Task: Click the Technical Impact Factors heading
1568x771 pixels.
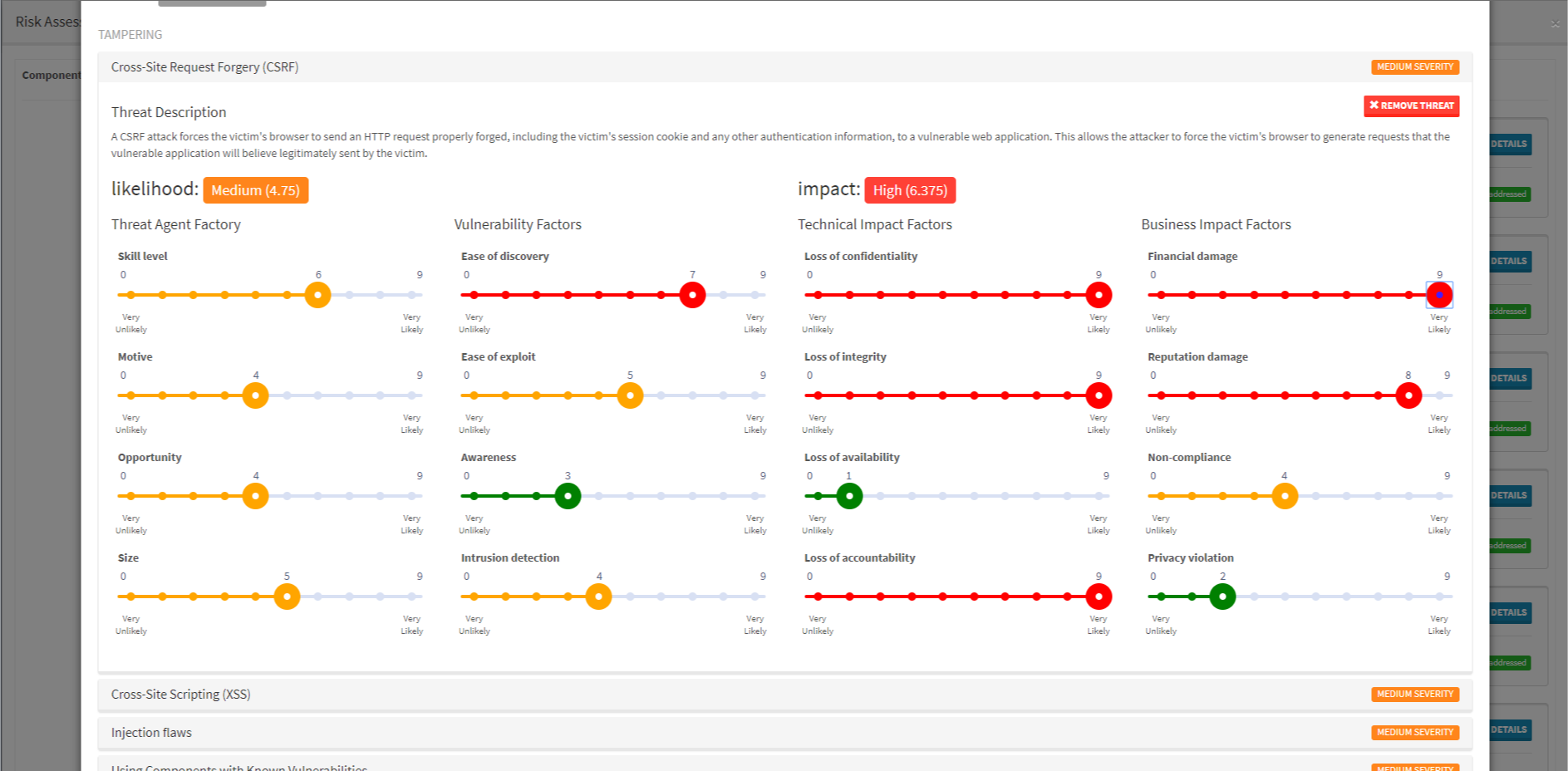Action: tap(875, 224)
